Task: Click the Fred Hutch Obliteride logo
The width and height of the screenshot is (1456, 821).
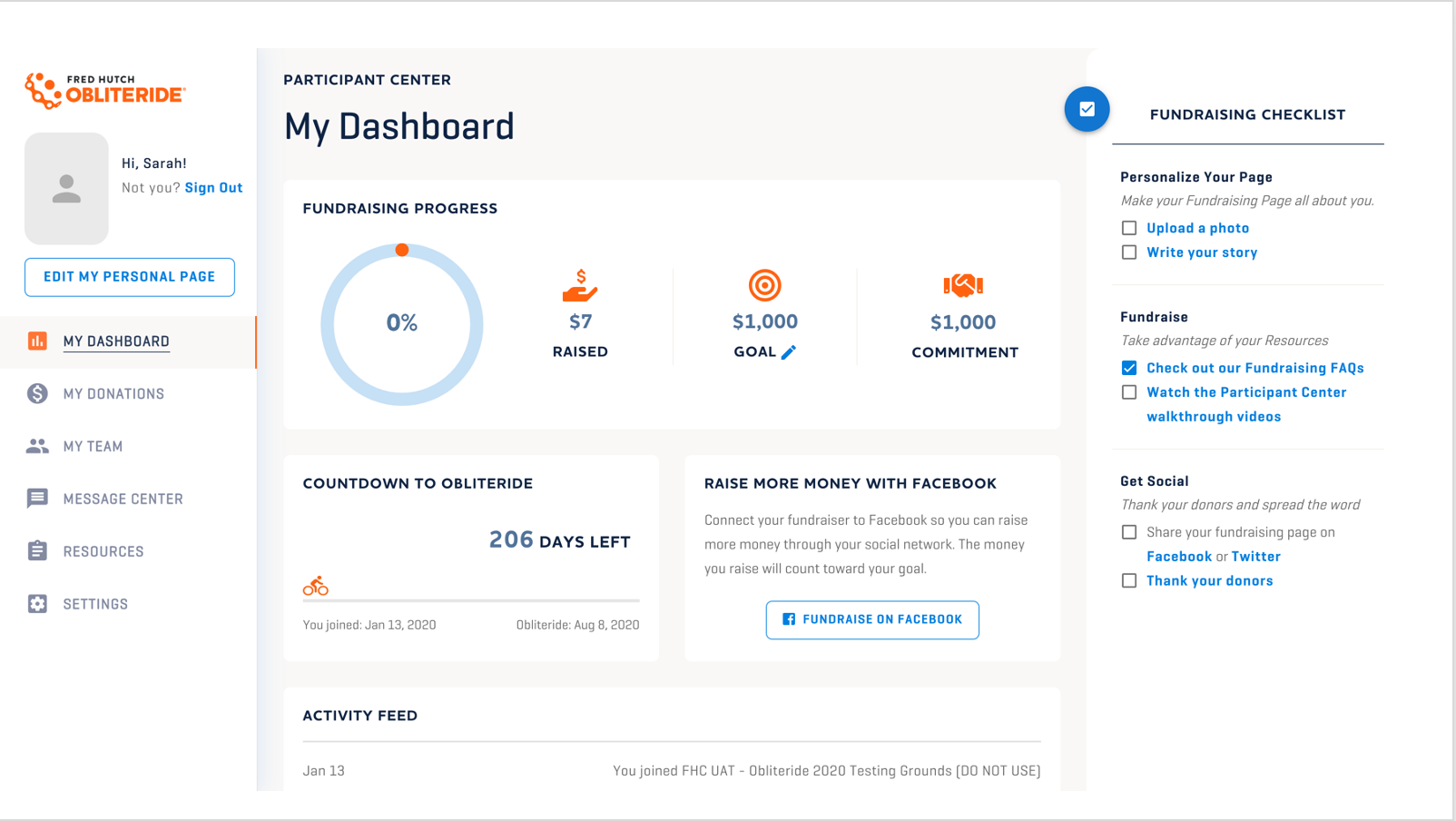Action: 104,88
